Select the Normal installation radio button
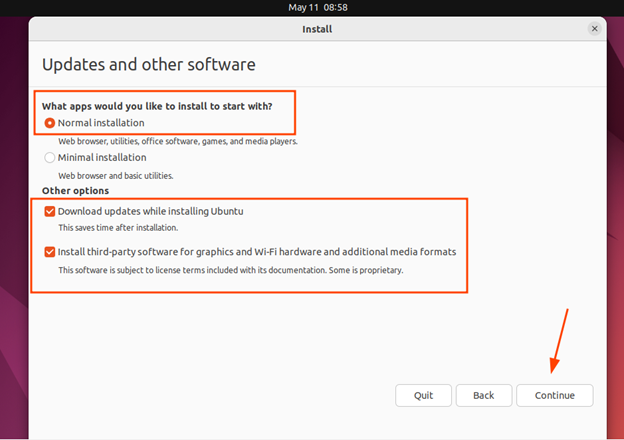This screenshot has width=624, height=440. 50,123
